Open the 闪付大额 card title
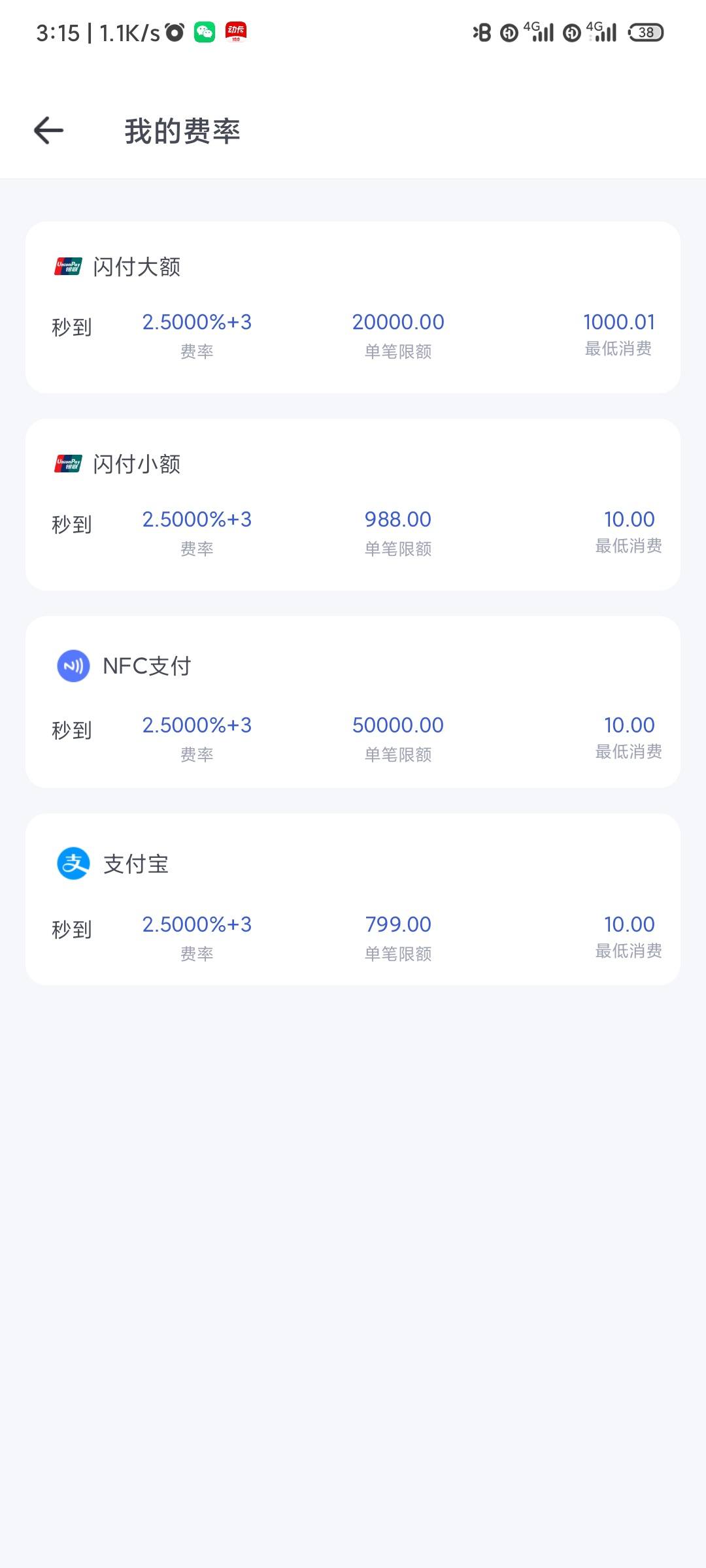 [137, 267]
